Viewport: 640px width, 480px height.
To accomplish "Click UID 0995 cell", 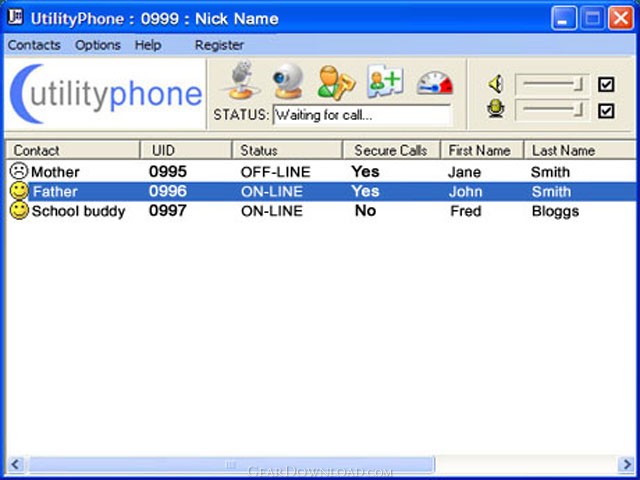I will point(168,171).
